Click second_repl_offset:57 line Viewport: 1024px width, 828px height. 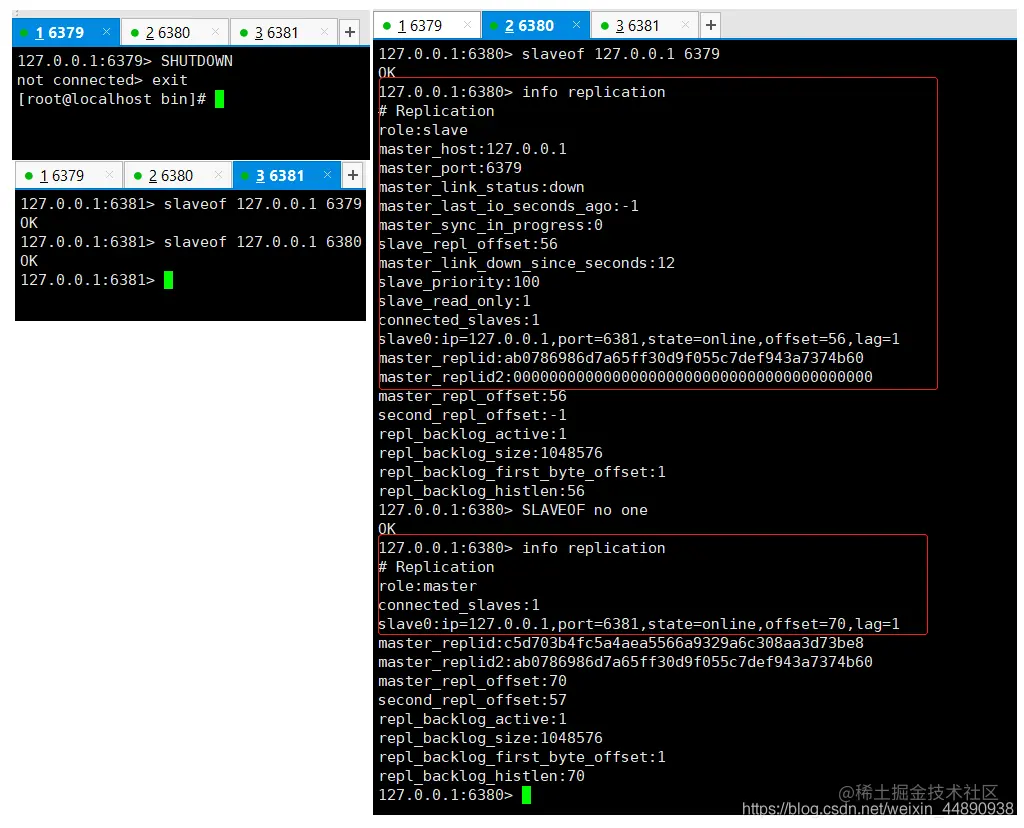[x=472, y=699]
